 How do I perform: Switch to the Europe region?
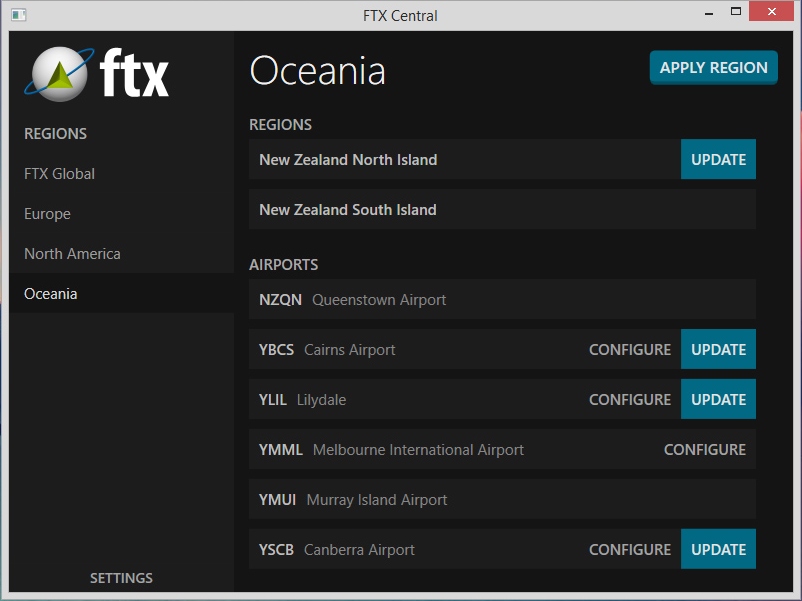click(x=48, y=214)
